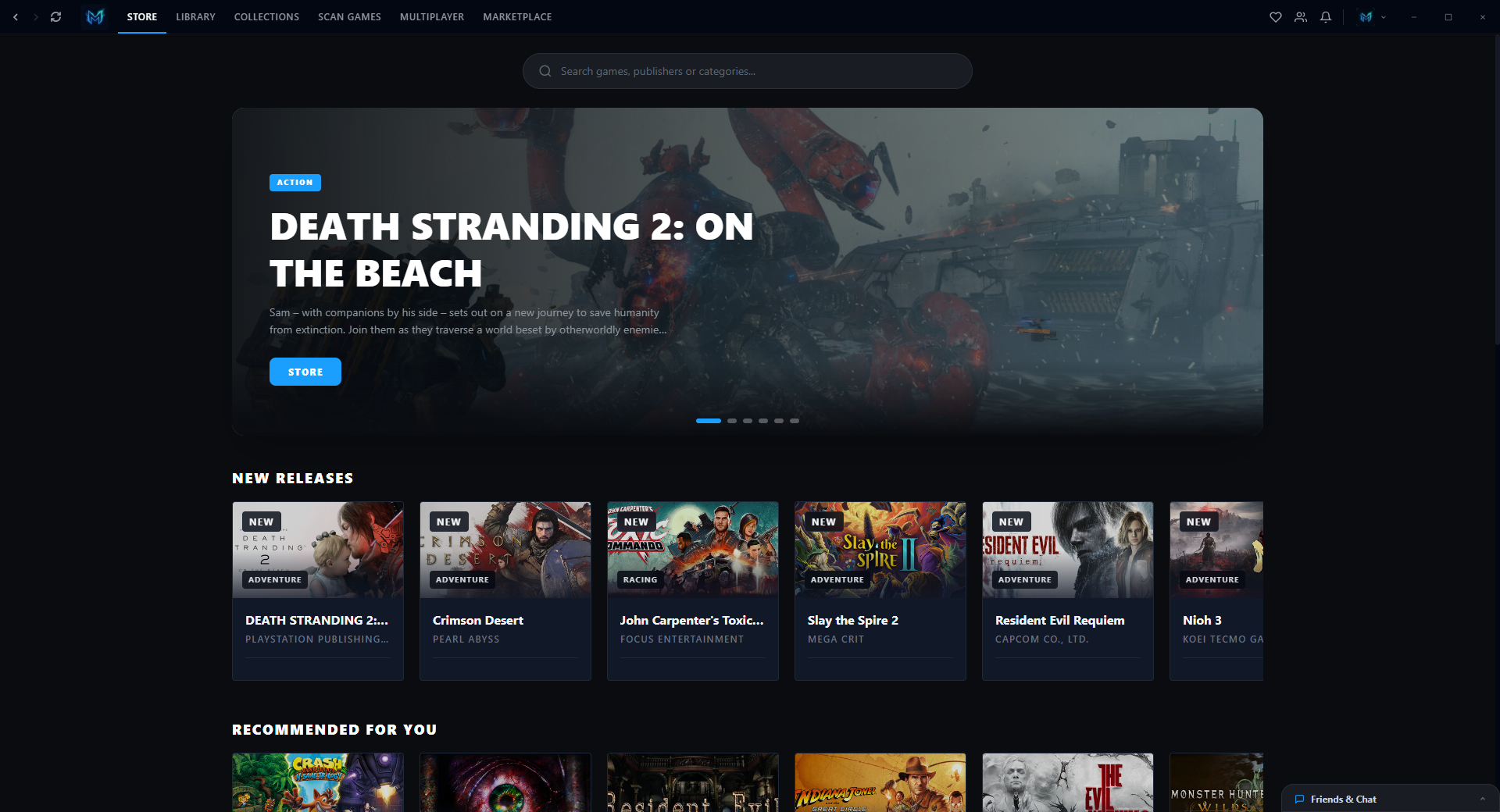Select the STORE tab
Image resolution: width=1500 pixels, height=812 pixels.
[142, 16]
